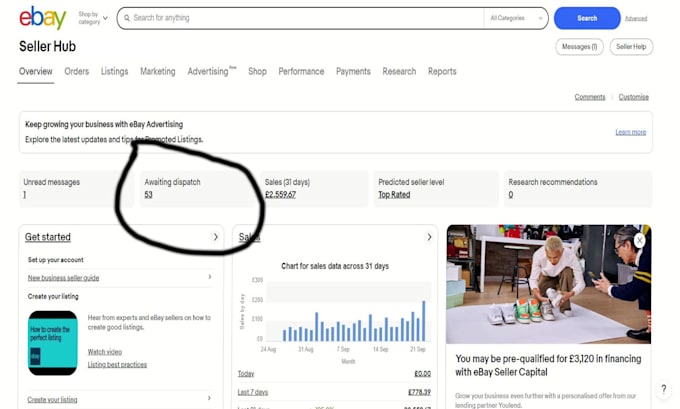Image resolution: width=680 pixels, height=409 pixels.
Task: Open the Performance tab
Action: tap(301, 71)
